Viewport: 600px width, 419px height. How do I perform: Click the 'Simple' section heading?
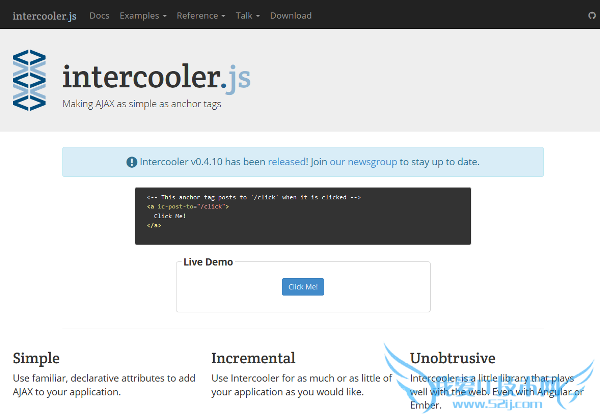[x=36, y=359]
